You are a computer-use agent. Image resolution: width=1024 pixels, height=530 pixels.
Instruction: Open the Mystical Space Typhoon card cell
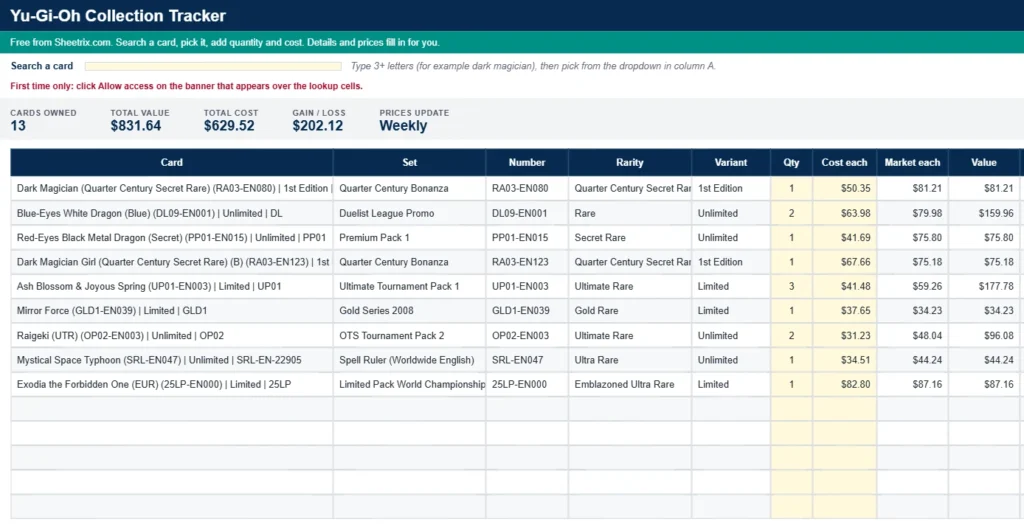tap(172, 360)
